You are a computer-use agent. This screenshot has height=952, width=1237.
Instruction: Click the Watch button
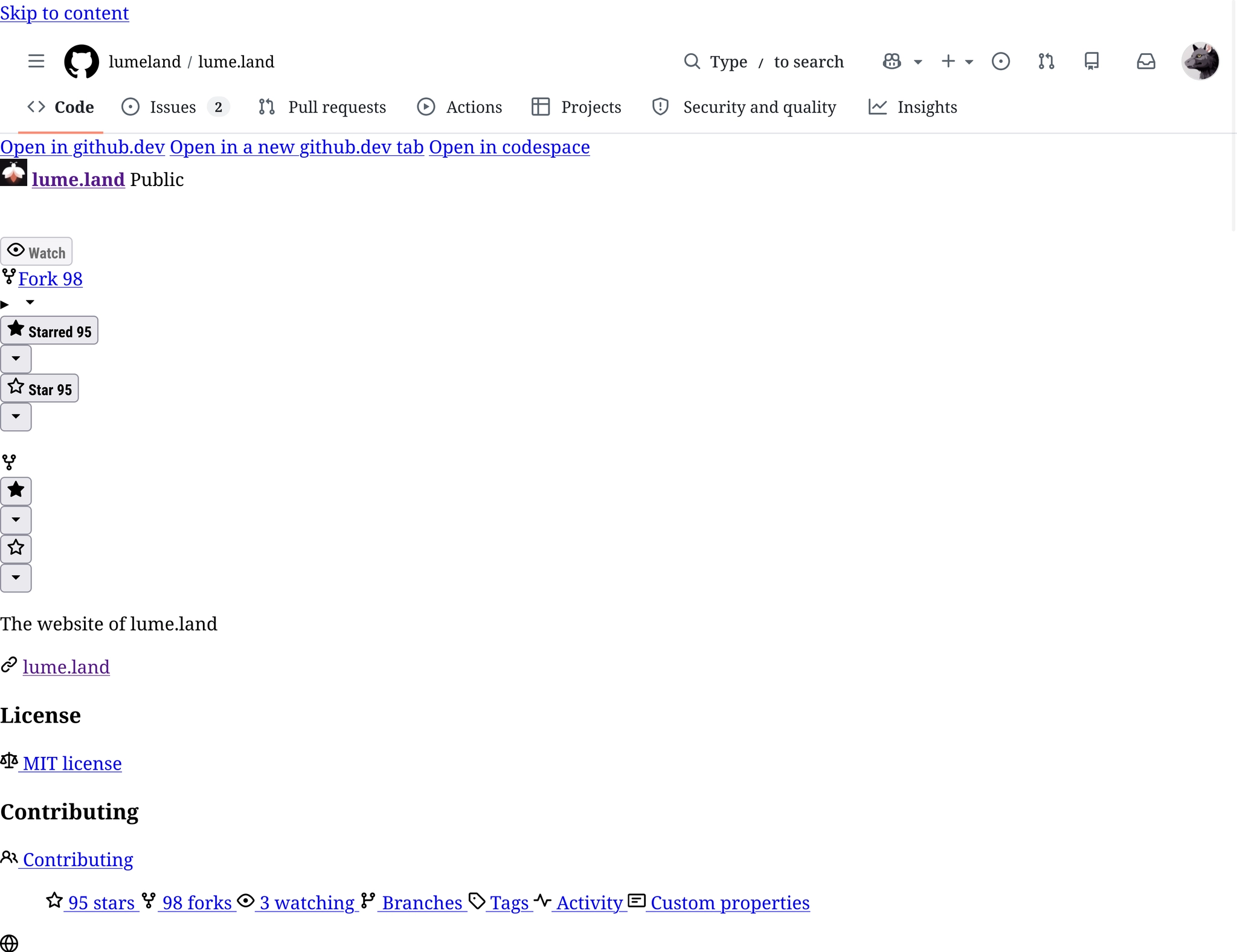point(36,251)
